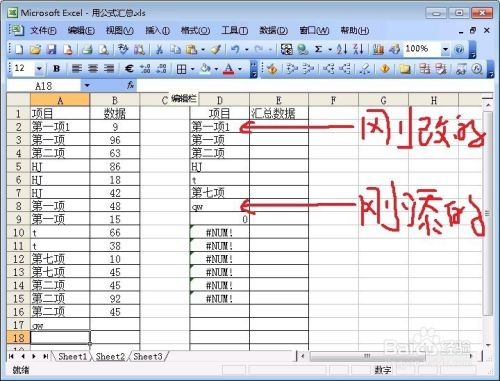Cut selection with the scissors icon
This screenshot has height=381, width=500.
click(x=159, y=50)
